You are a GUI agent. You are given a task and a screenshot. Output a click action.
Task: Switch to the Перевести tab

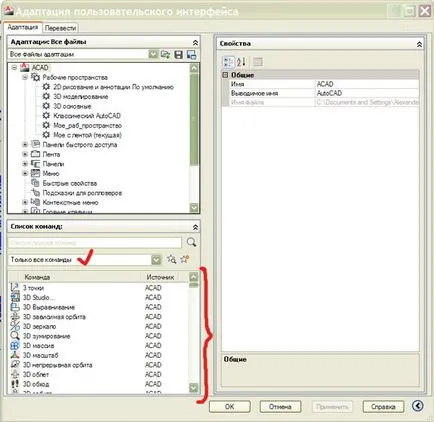tap(60, 28)
